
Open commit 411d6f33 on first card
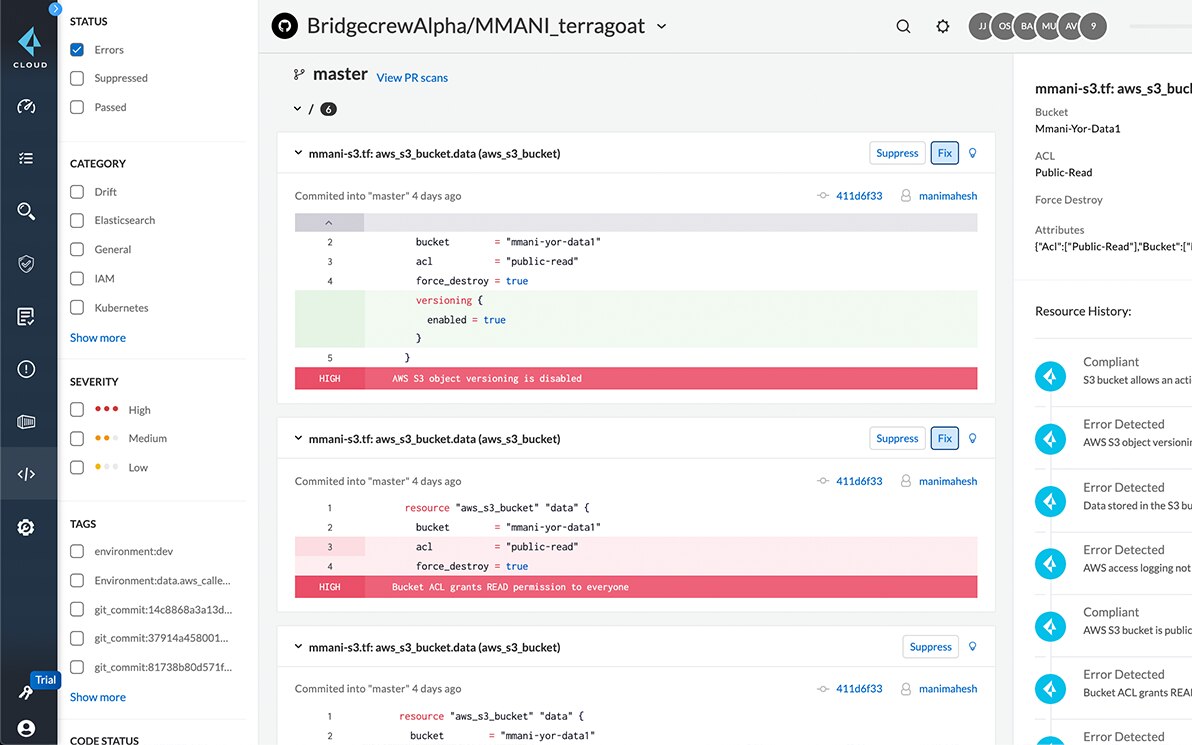(858, 196)
